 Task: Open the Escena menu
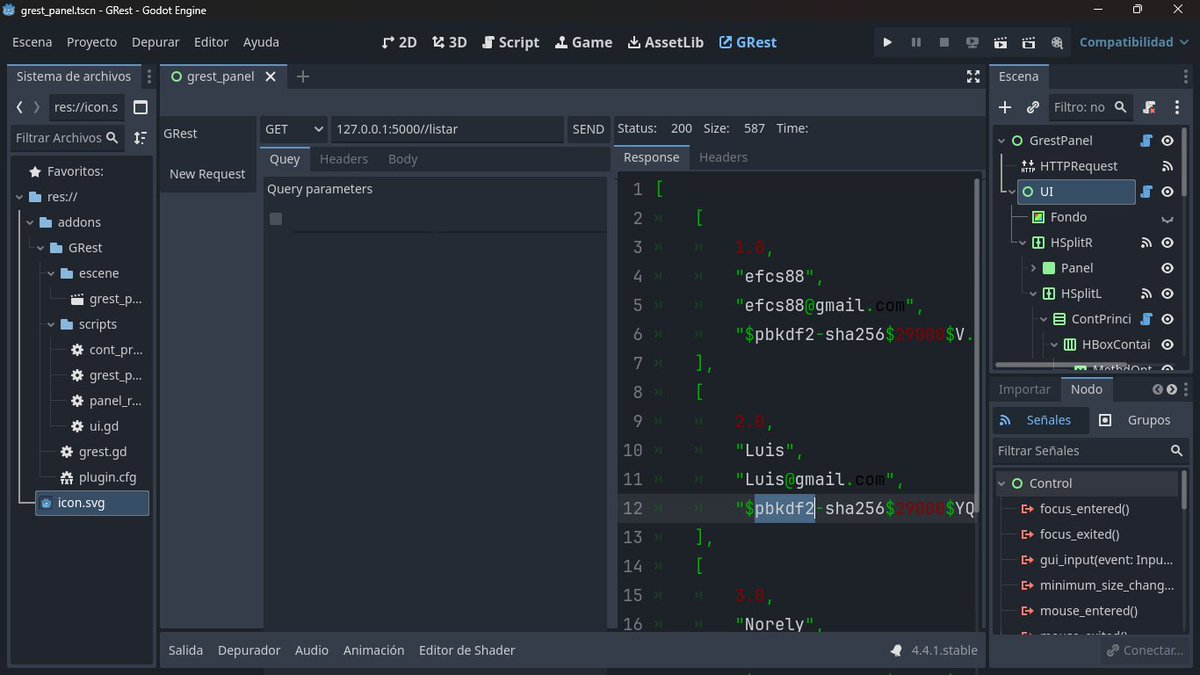click(33, 42)
